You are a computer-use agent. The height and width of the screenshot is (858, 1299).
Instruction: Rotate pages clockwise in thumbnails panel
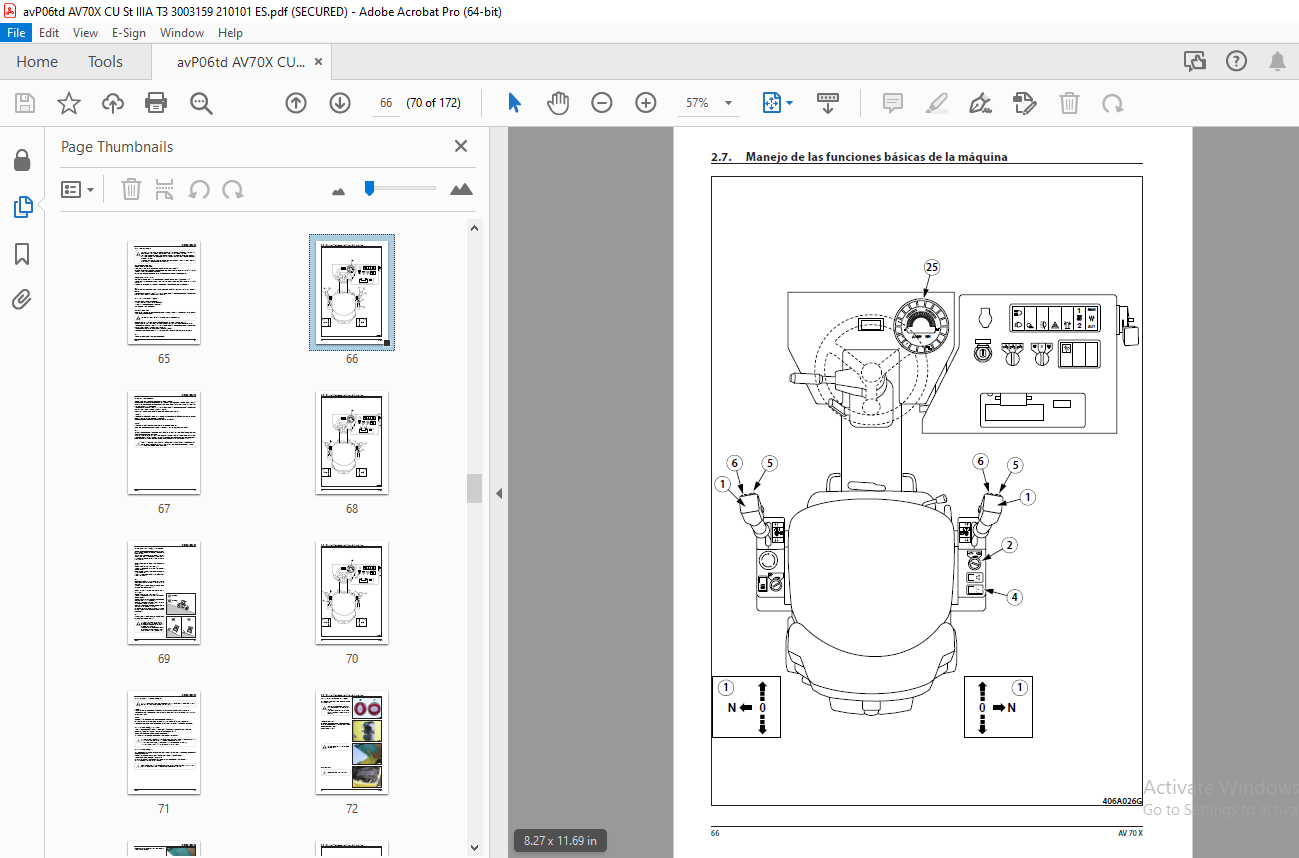pyautogui.click(x=233, y=189)
